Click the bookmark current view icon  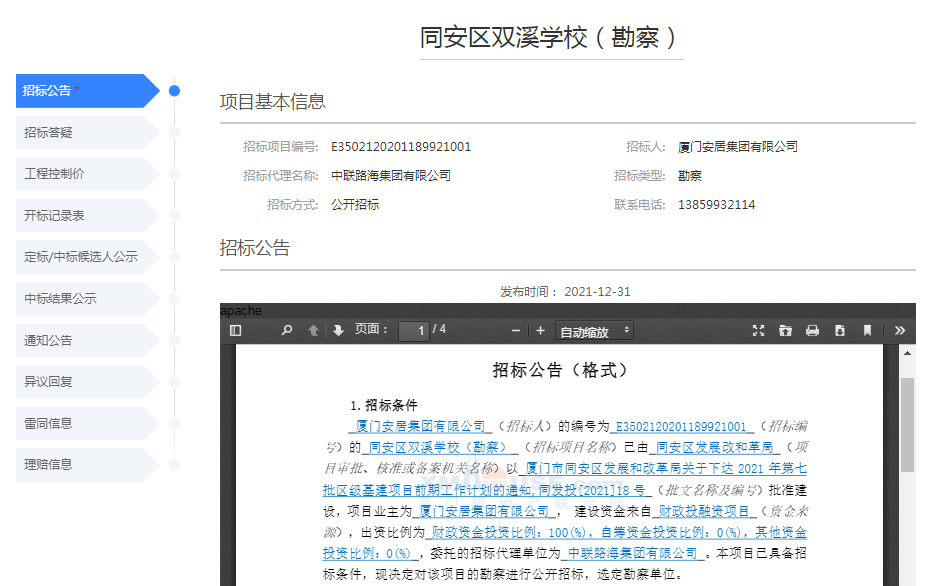click(867, 331)
